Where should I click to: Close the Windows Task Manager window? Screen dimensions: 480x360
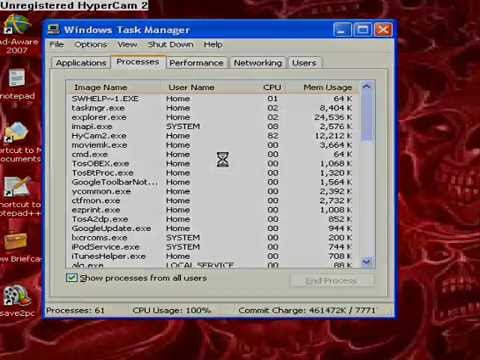coord(383,30)
